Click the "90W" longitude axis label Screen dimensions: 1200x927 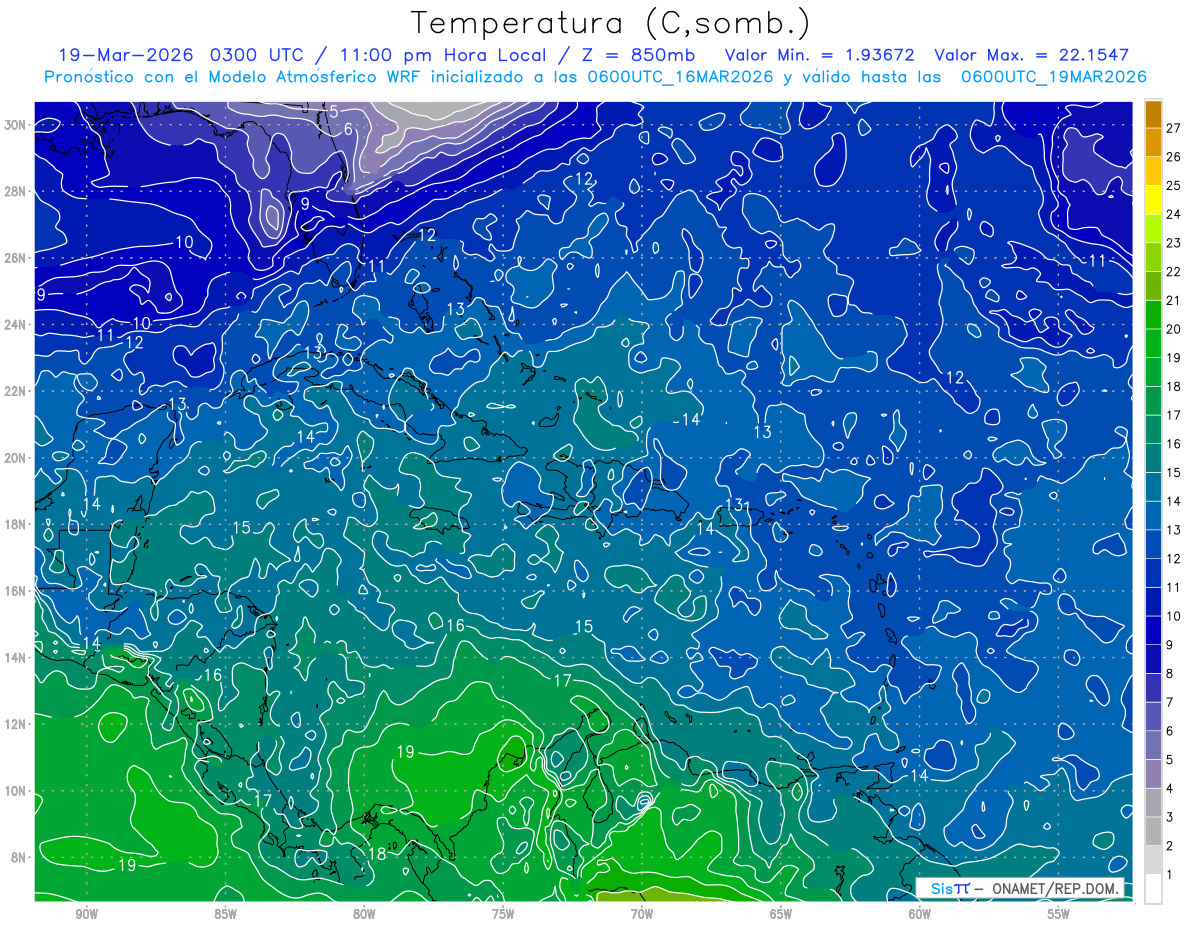87,914
